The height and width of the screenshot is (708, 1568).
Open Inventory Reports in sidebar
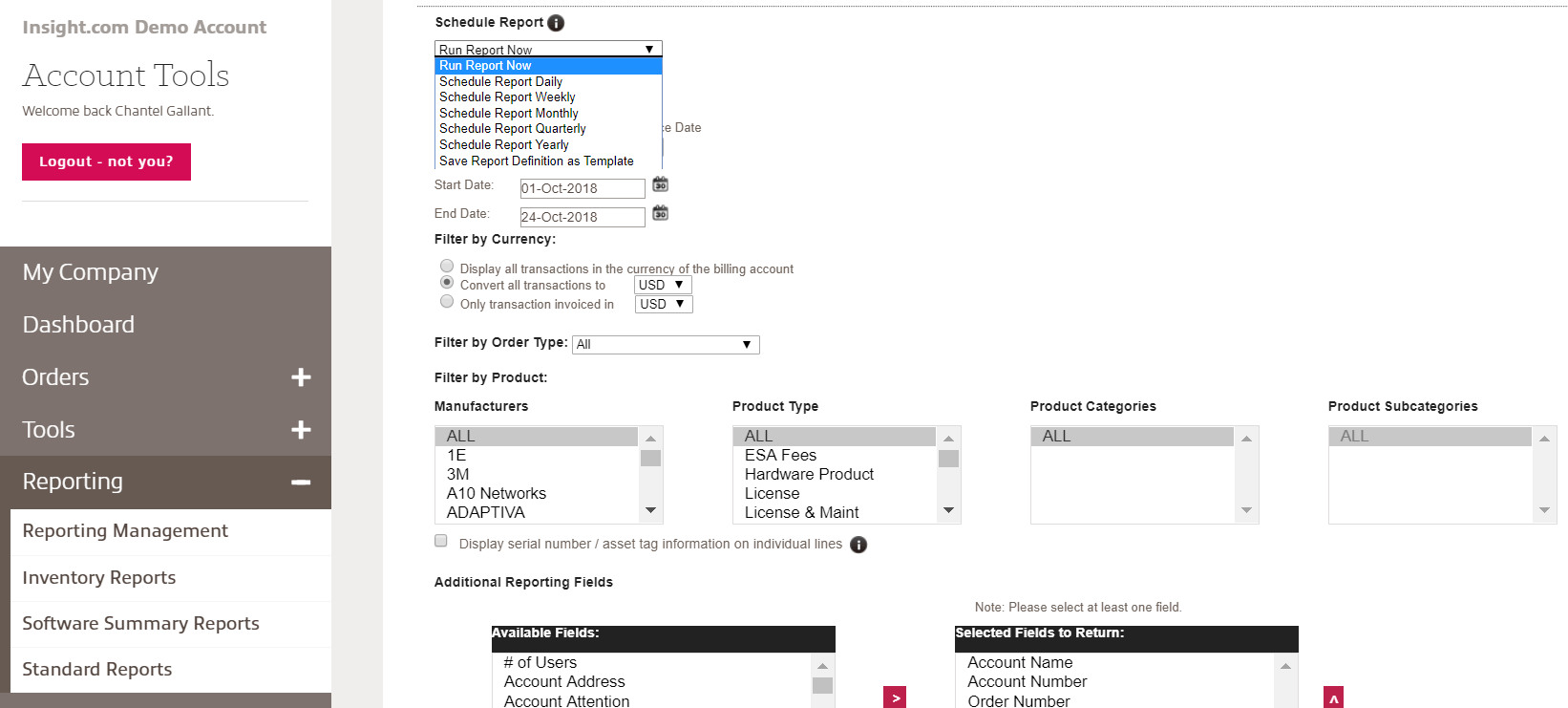pos(99,578)
